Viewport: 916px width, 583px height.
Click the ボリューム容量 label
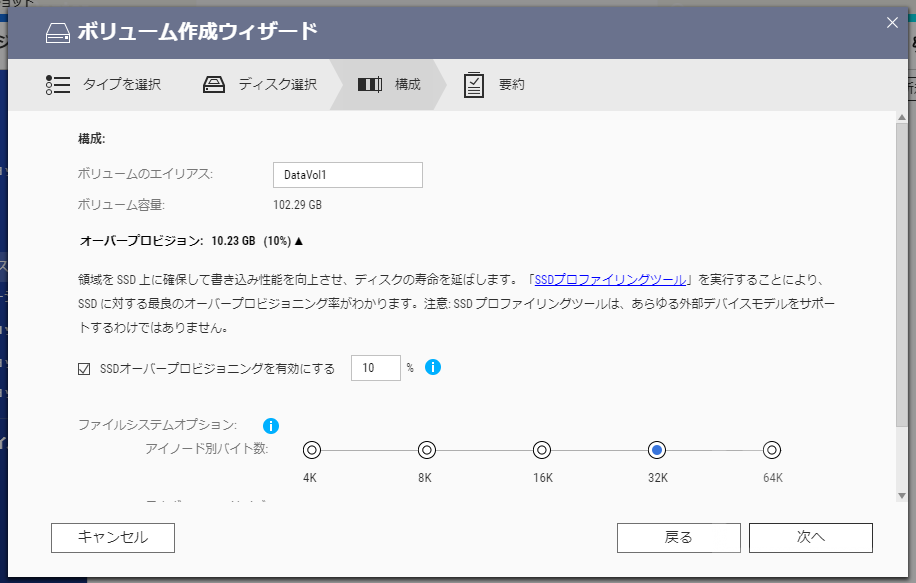point(122,205)
